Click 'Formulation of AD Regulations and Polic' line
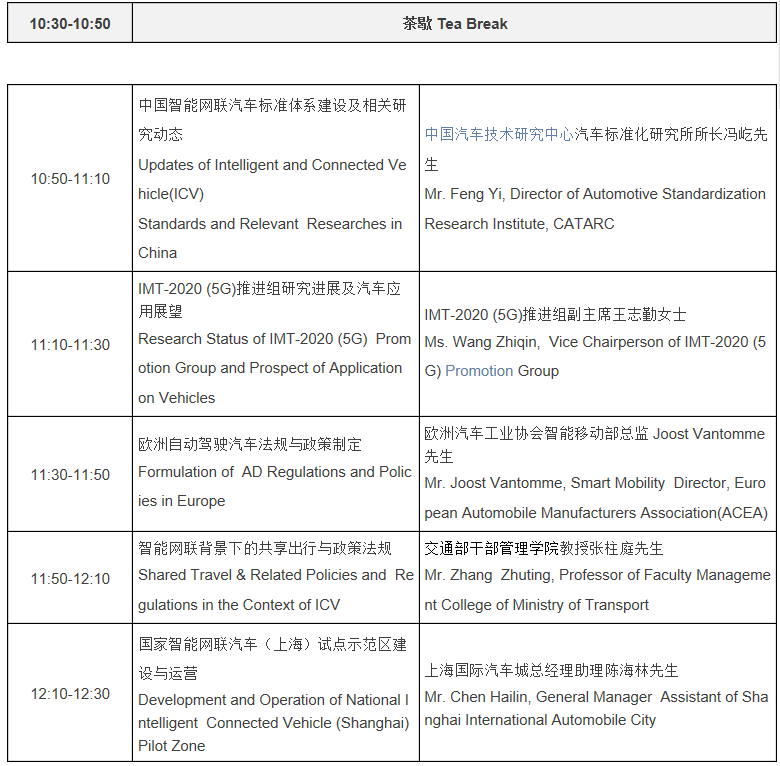 point(275,472)
